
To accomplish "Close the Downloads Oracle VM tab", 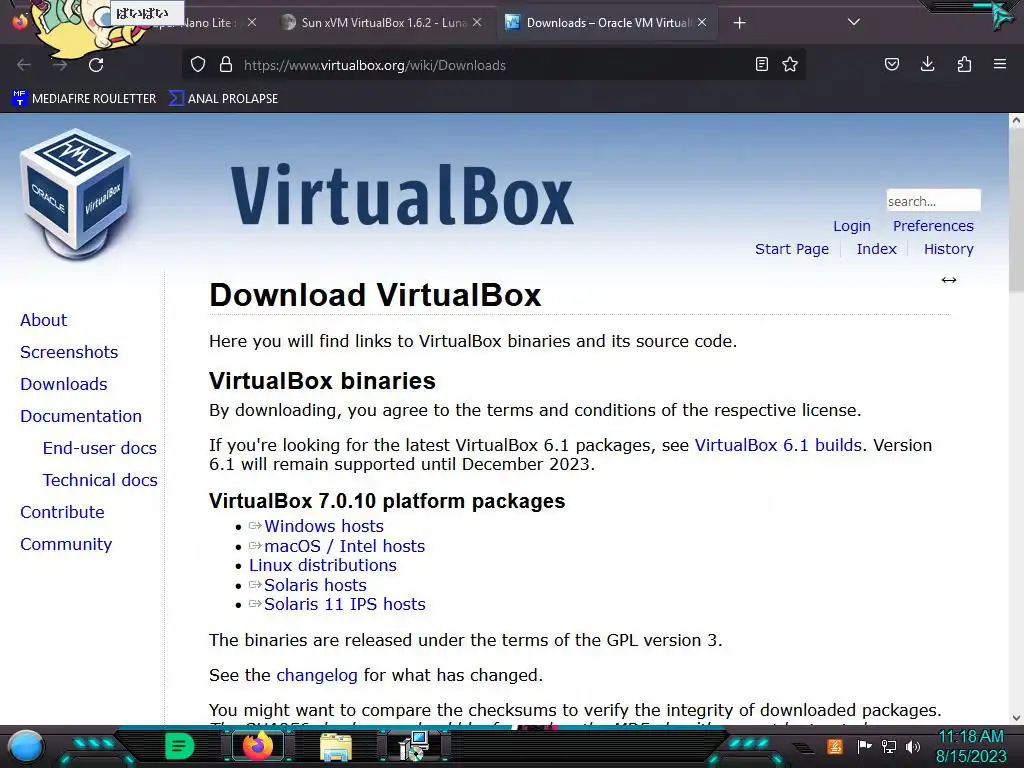I will coord(702,22).
